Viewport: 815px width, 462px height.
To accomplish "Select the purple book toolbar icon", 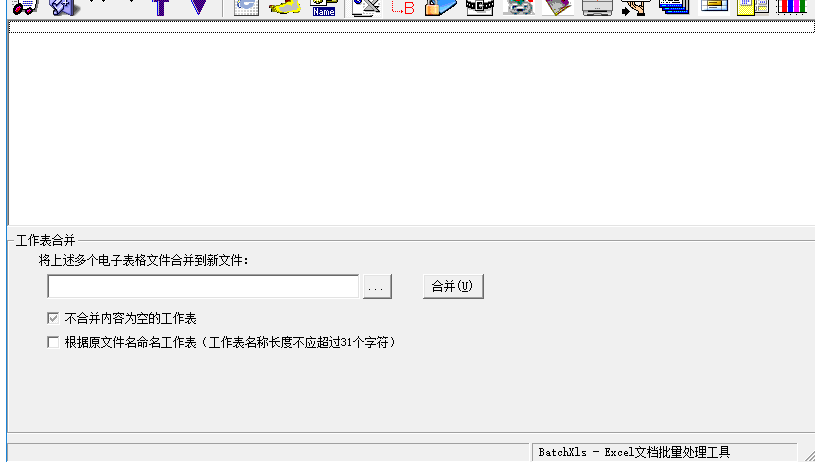I will click(x=558, y=7).
